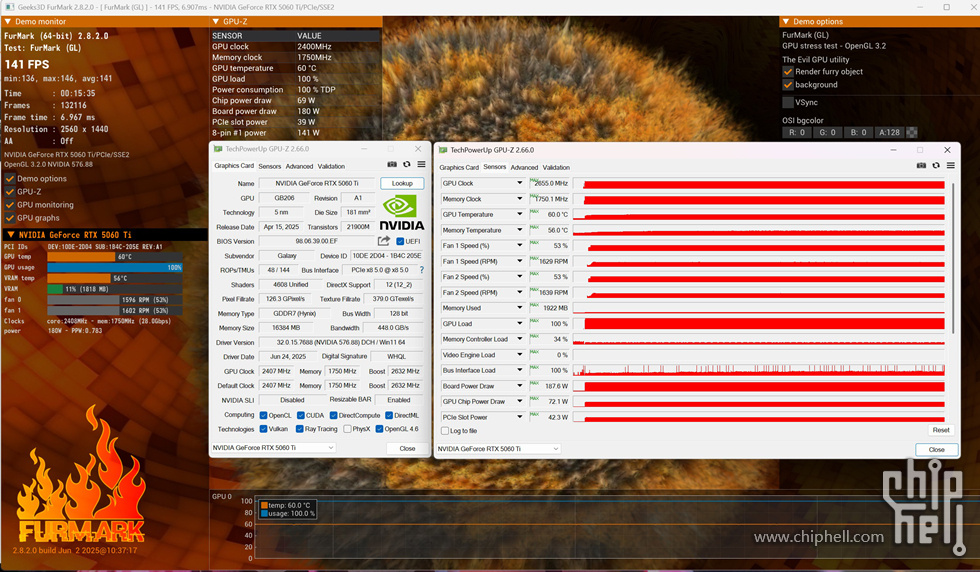This screenshot has height=572, width=980.
Task: Toggle Vulkan checkbox
Action: click(263, 429)
